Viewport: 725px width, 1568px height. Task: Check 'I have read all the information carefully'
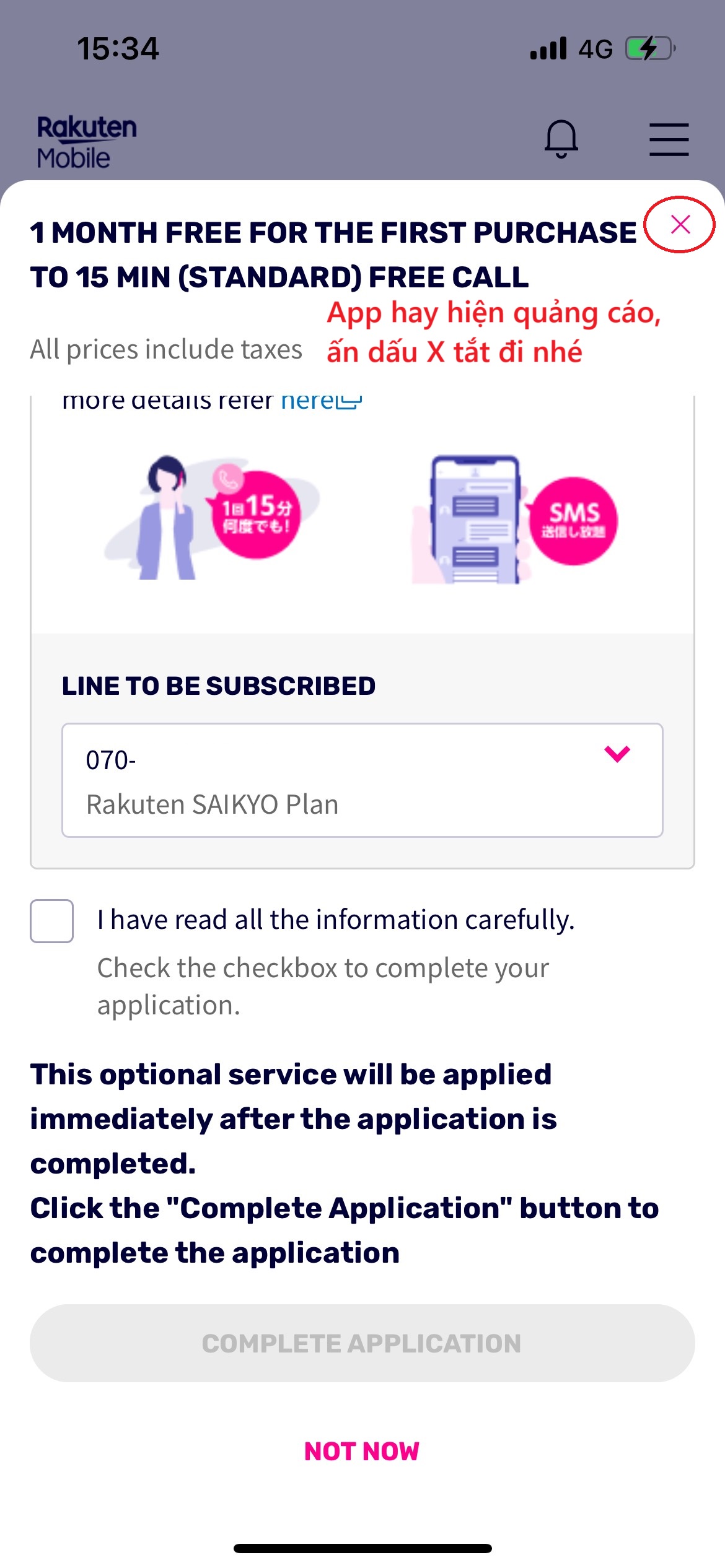52,921
